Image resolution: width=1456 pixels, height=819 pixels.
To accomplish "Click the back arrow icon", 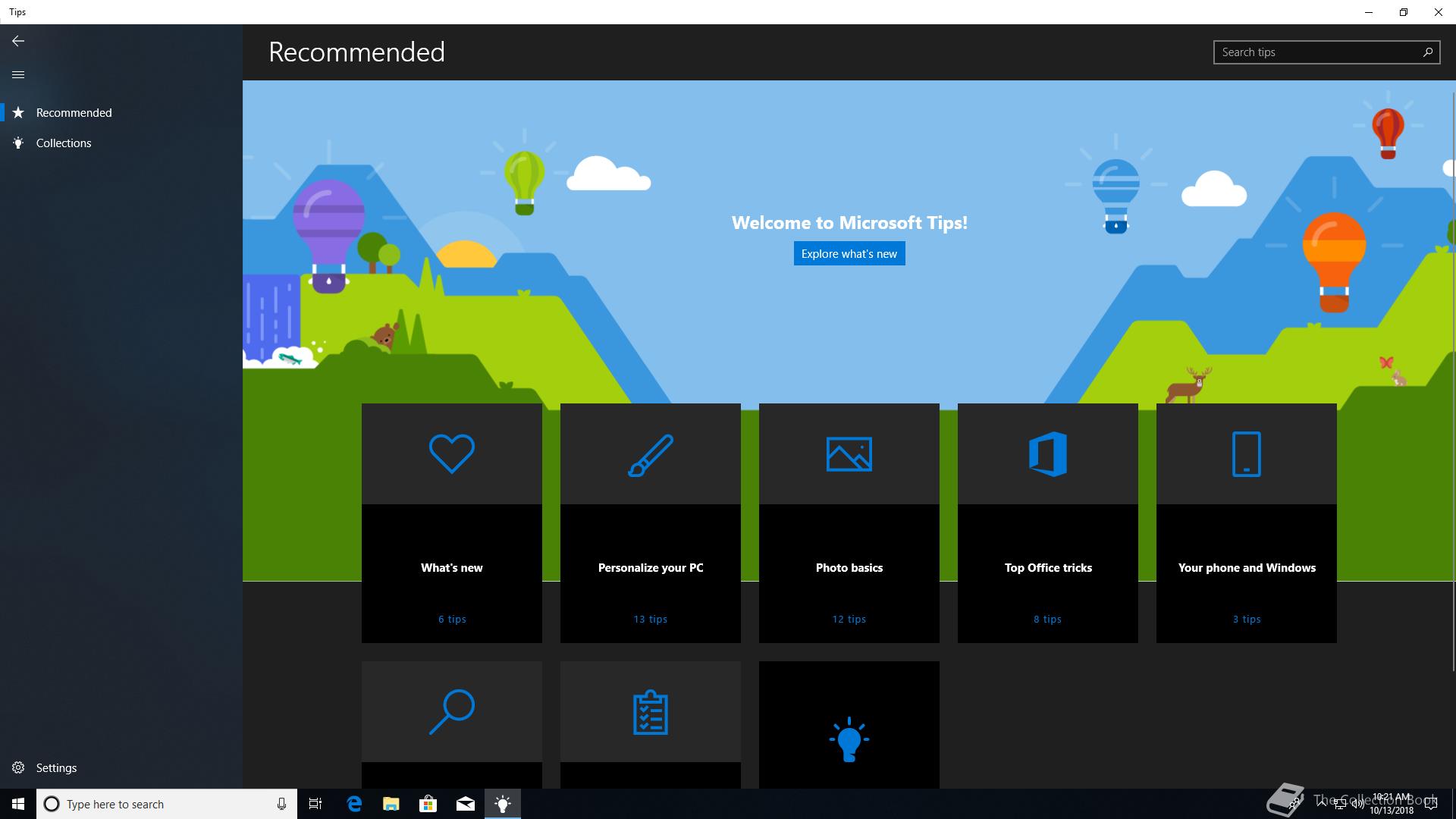I will pos(18,41).
